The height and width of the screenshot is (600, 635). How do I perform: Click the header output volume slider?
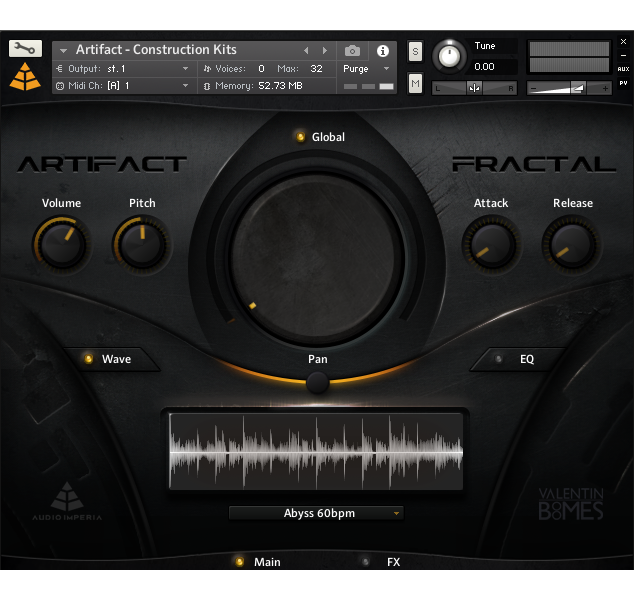pyautogui.click(x=569, y=88)
